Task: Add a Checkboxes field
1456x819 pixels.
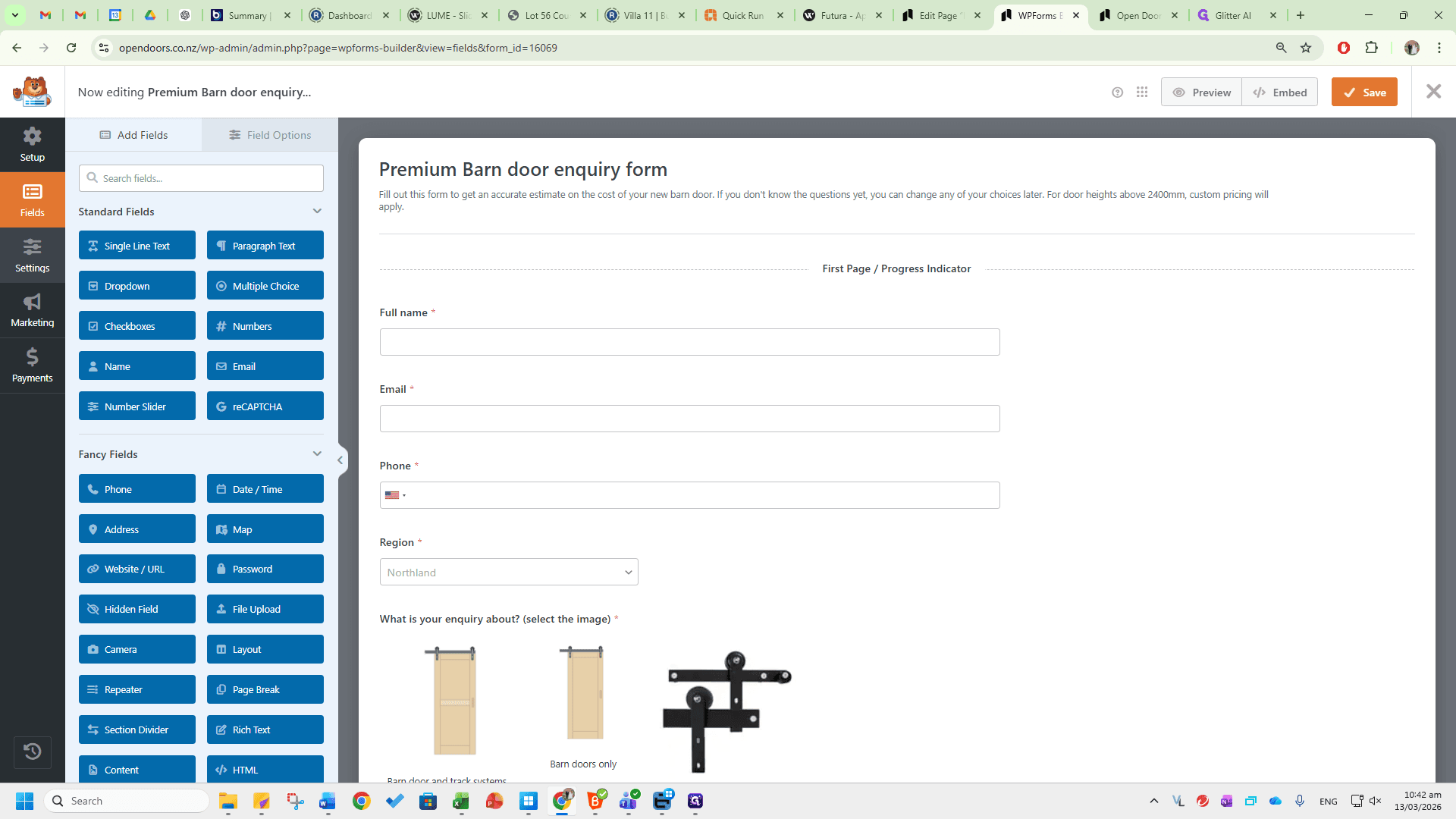Action: [x=137, y=326]
